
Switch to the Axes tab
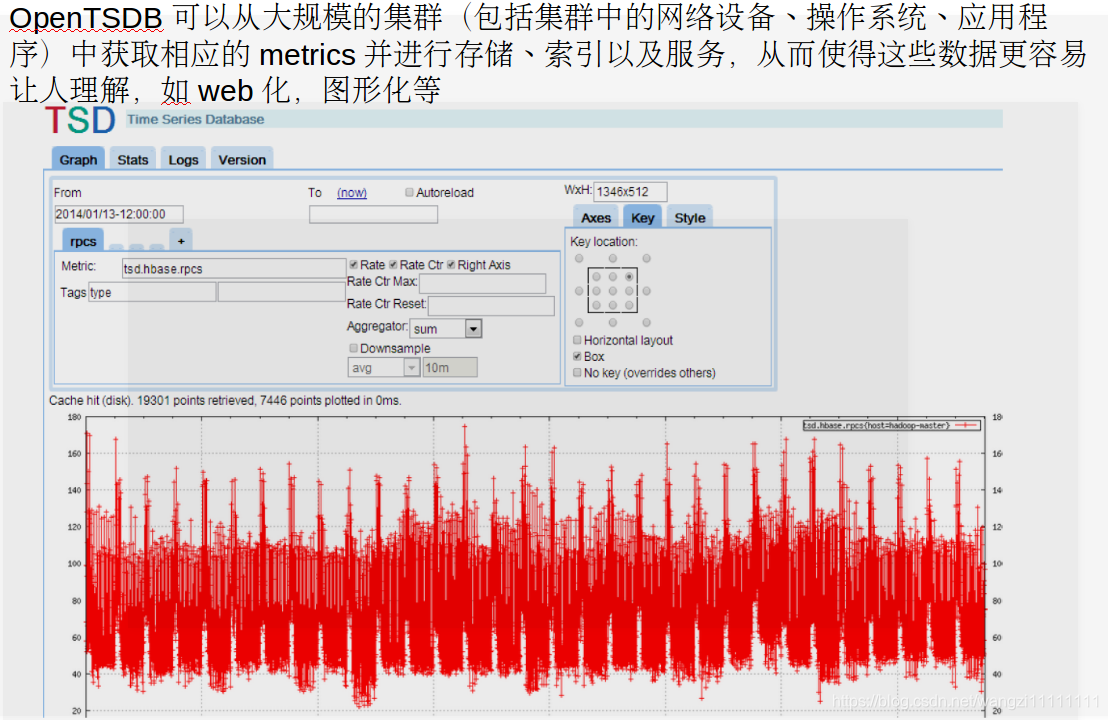click(x=596, y=218)
